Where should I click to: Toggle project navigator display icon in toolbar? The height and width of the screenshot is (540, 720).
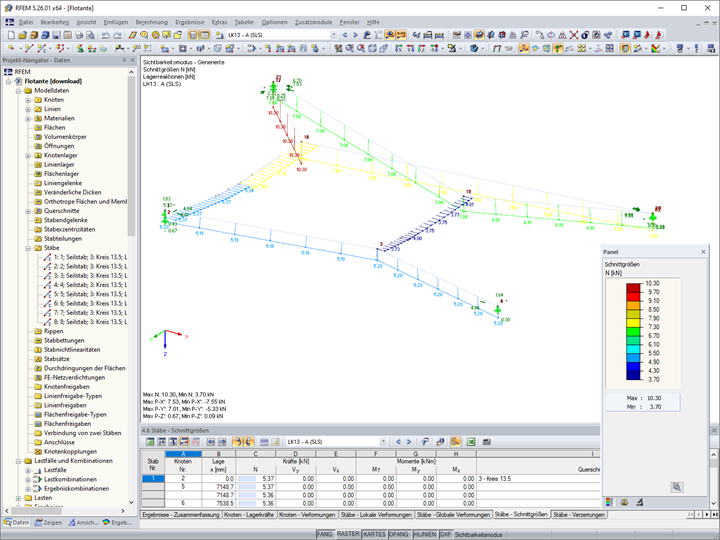click(x=193, y=35)
